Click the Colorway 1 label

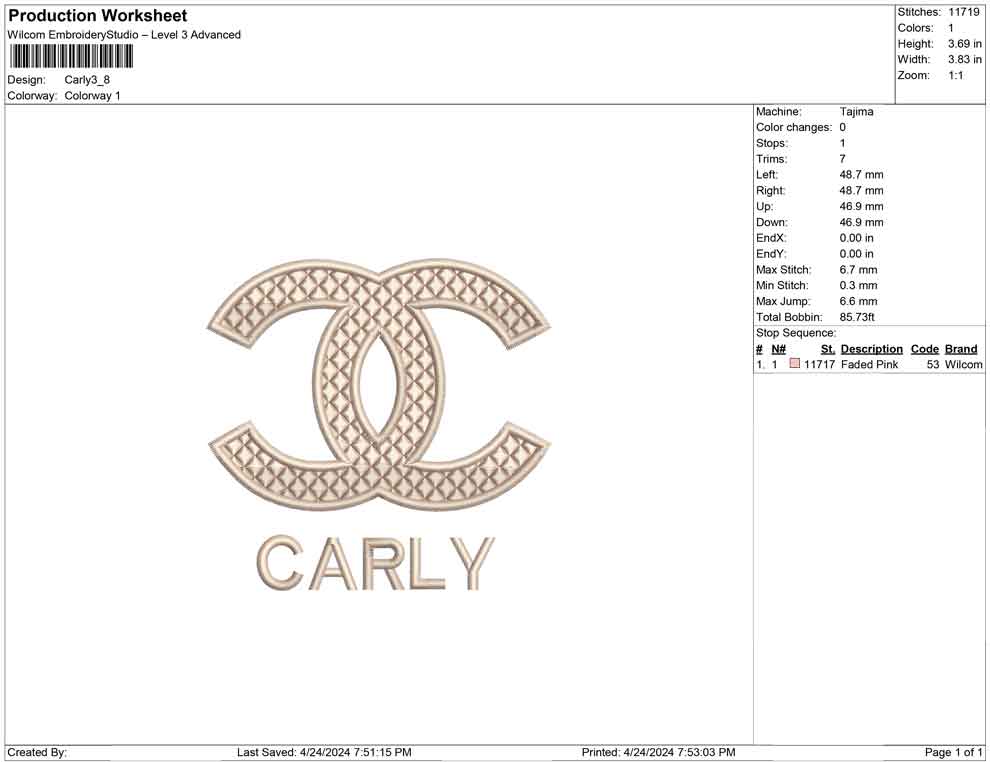(93, 96)
